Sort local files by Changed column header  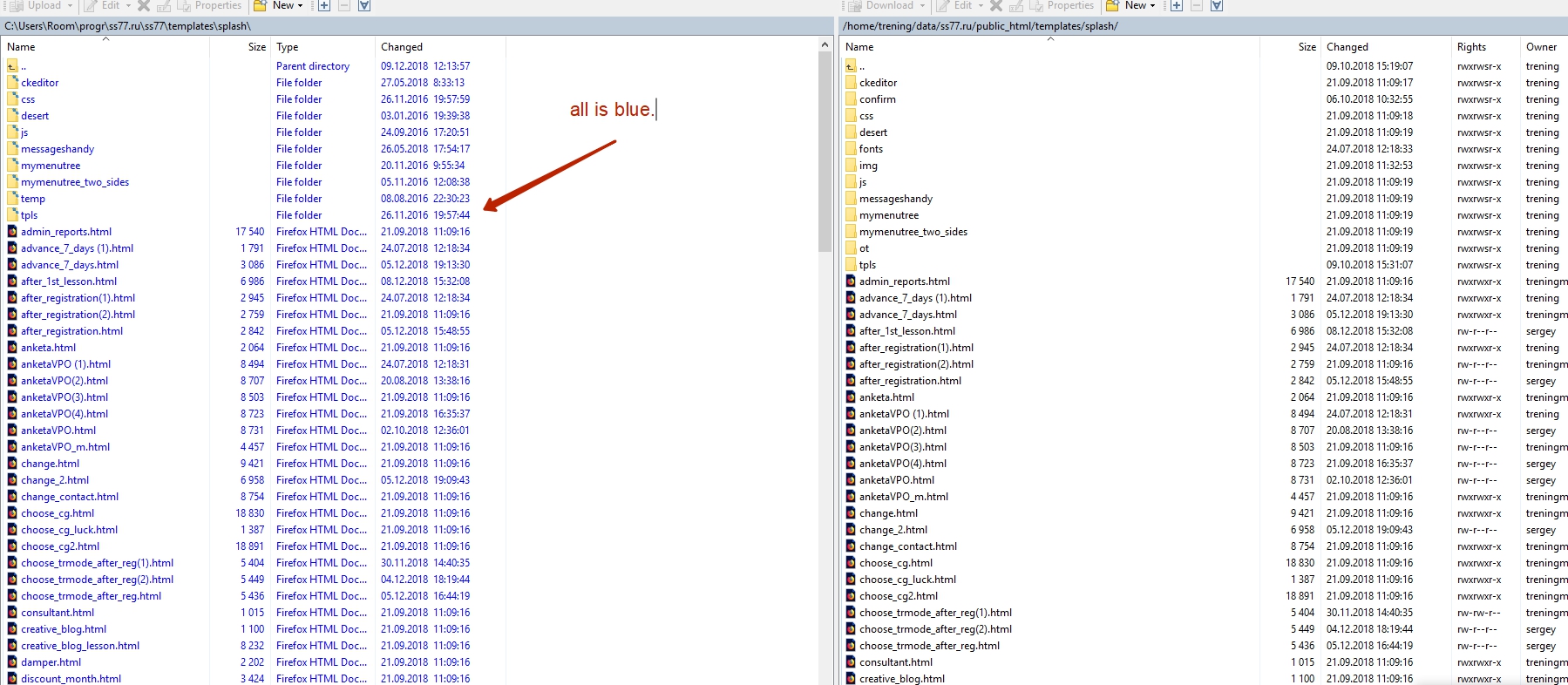[402, 47]
